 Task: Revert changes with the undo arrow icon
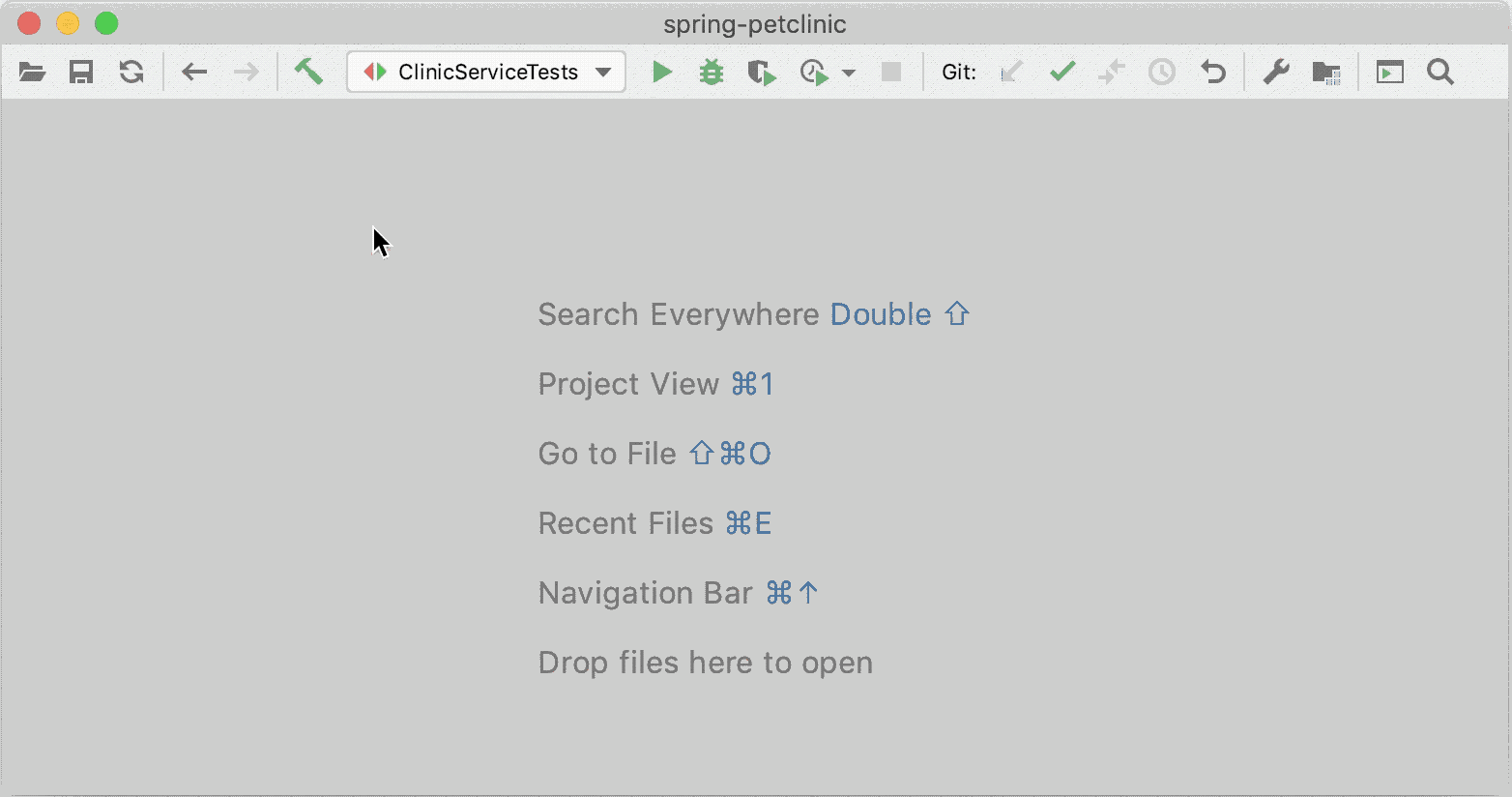pyautogui.click(x=1212, y=73)
